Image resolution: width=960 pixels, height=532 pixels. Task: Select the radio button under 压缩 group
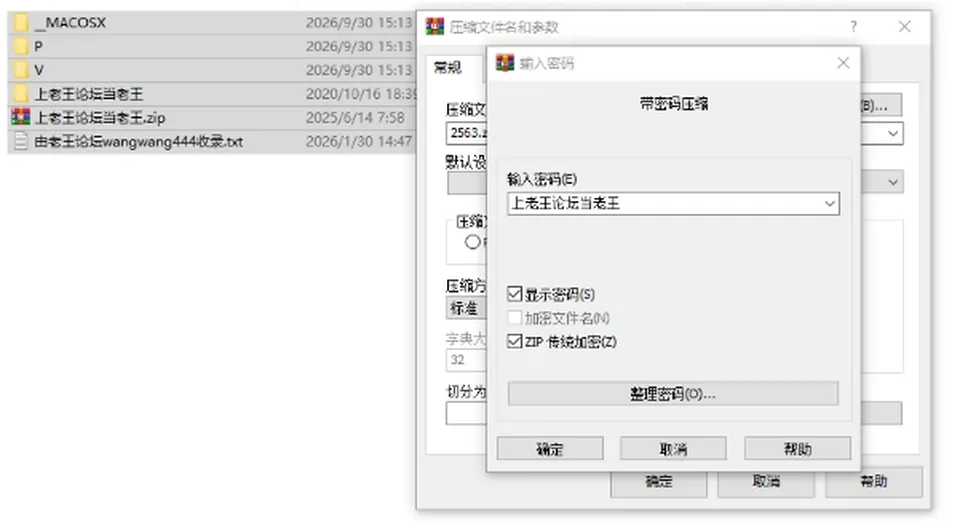[472, 242]
